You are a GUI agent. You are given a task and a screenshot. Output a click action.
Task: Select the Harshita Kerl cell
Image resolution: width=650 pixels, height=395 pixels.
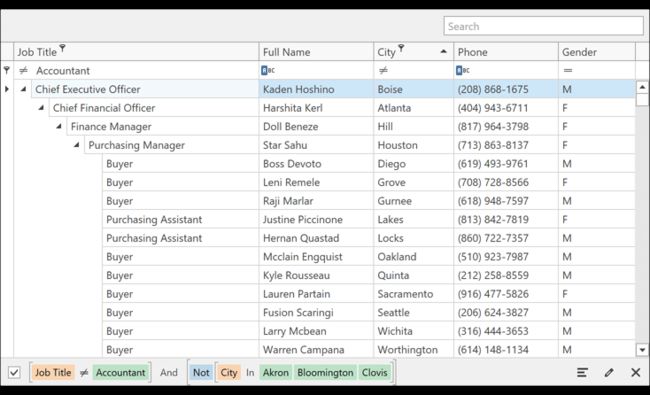point(316,108)
